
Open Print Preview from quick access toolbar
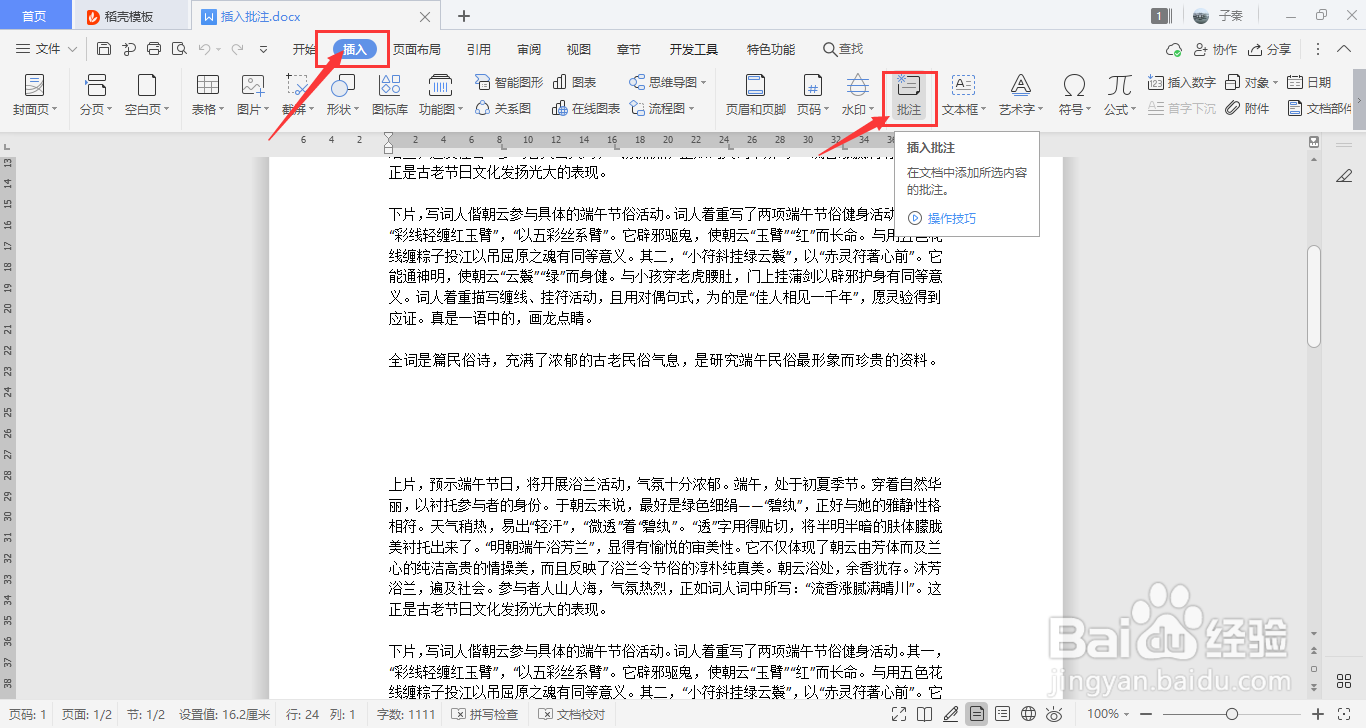179,49
